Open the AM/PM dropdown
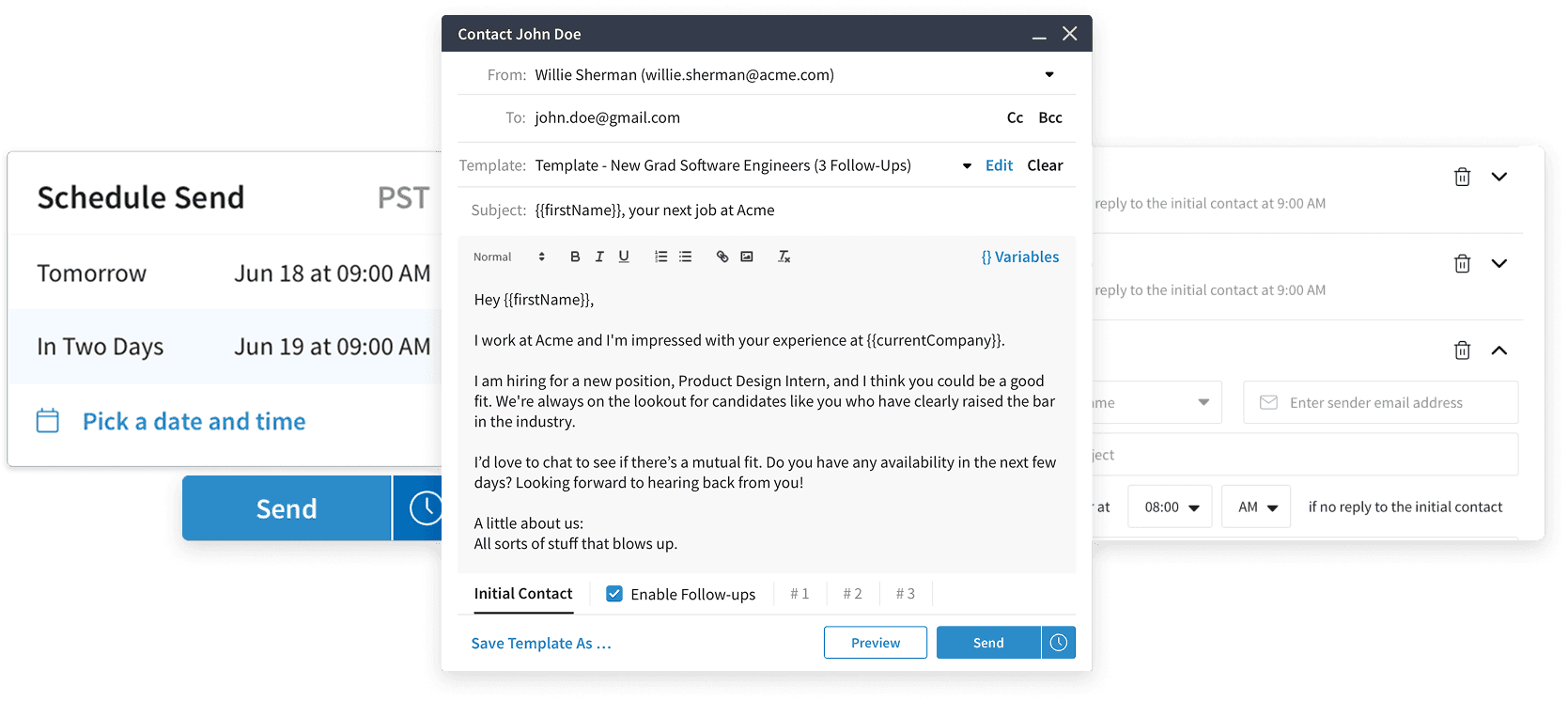1568x701 pixels. pos(1256,506)
